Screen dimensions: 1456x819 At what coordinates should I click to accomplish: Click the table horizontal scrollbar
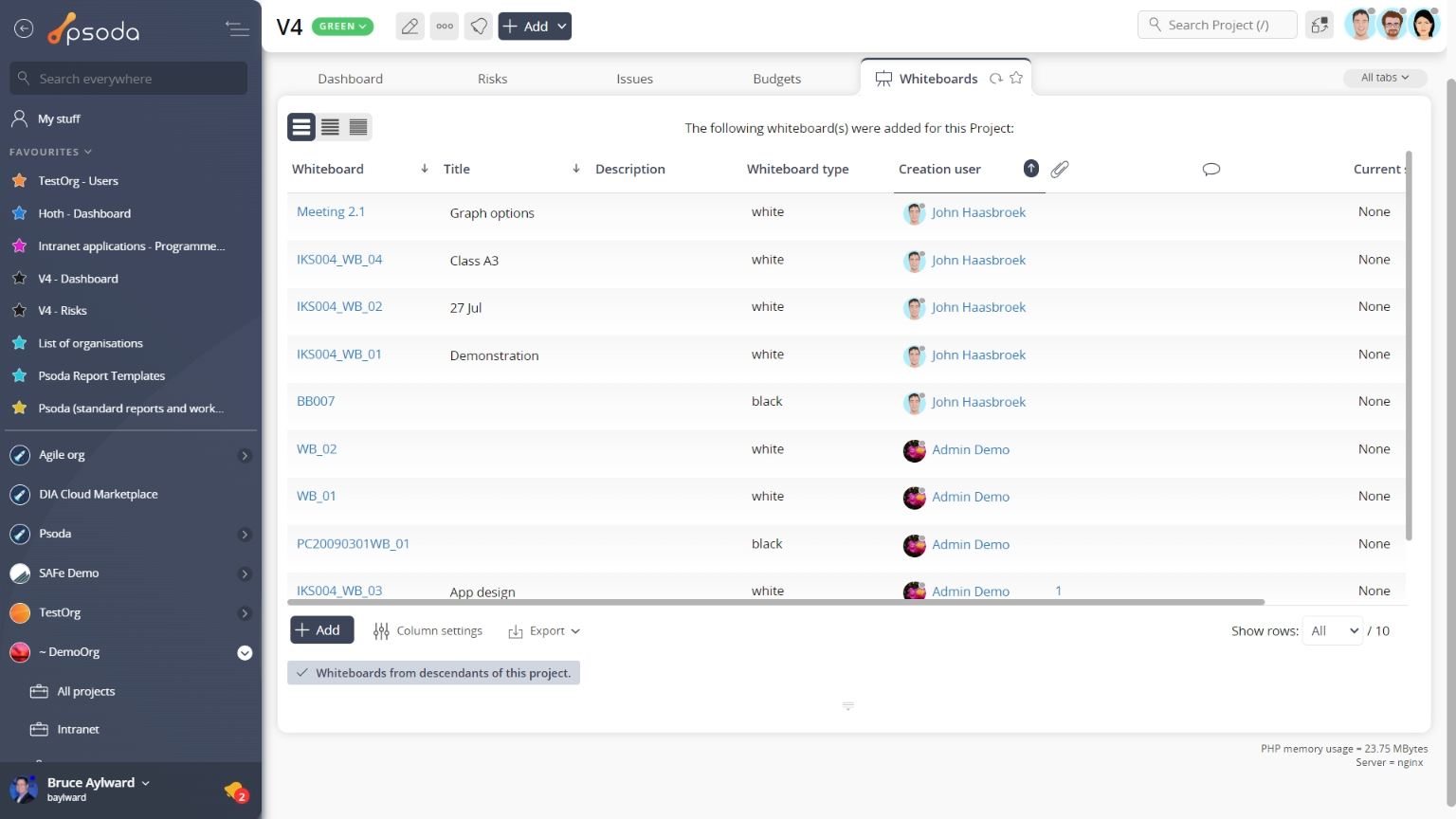click(x=776, y=602)
